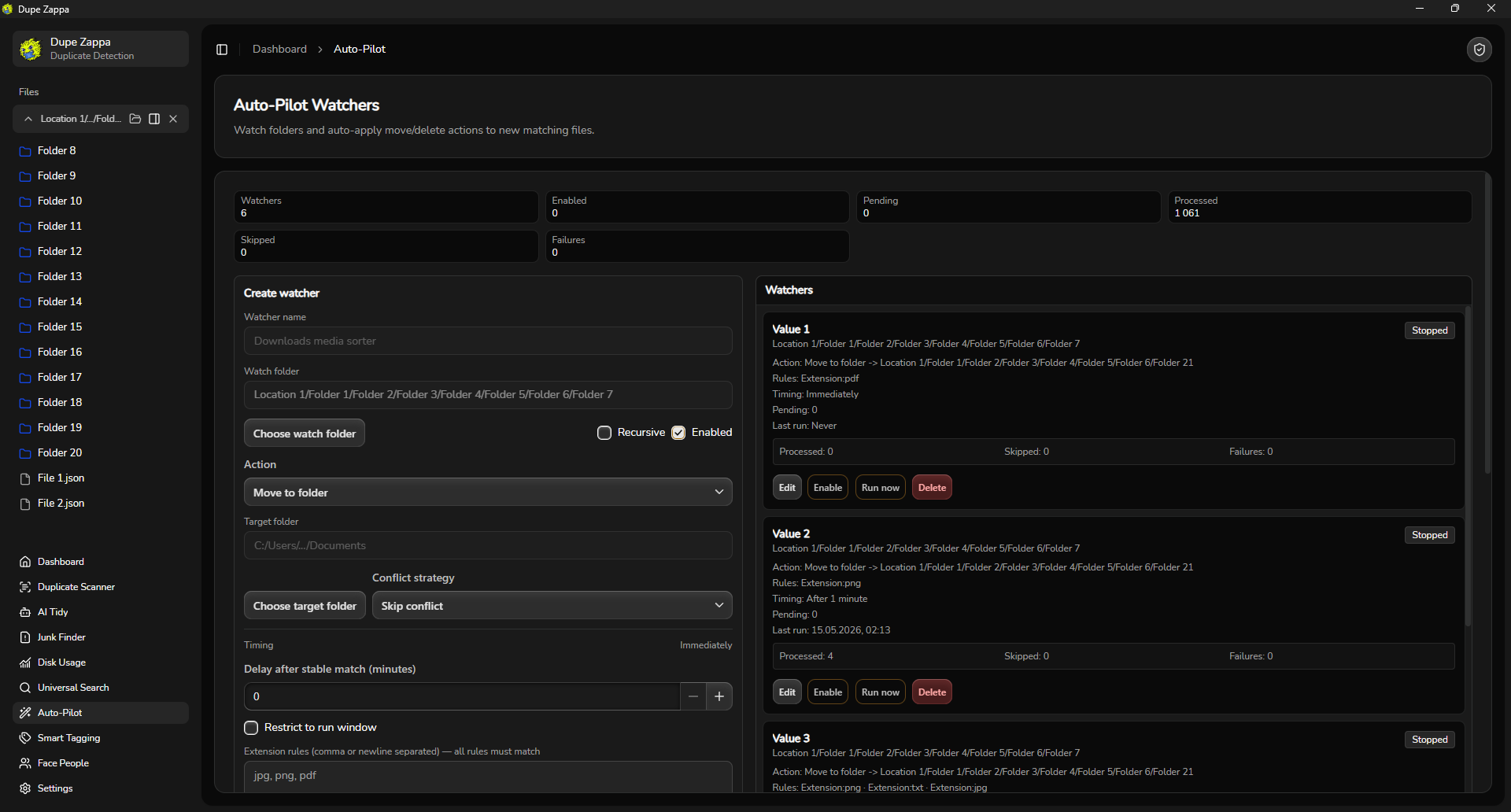Screen dimensions: 1511x812
Task: Click the Settings gear icon
Action: click(x=25, y=788)
